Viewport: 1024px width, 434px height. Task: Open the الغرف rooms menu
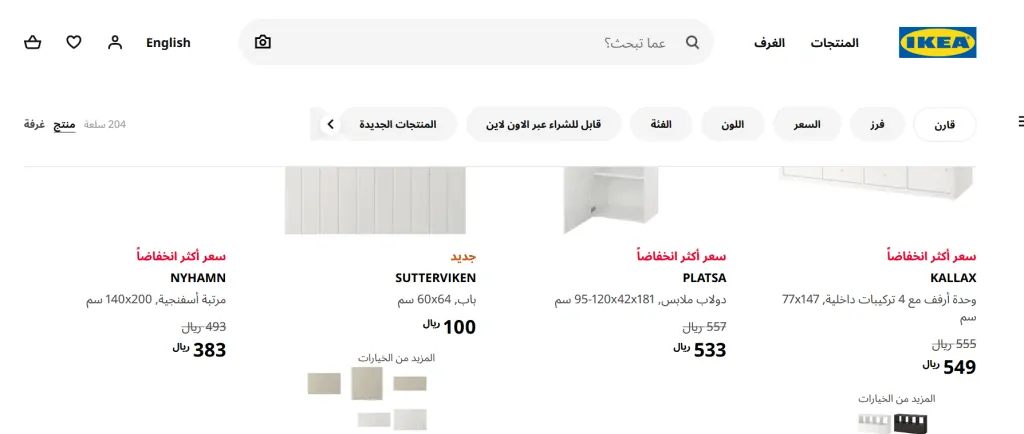pyautogui.click(x=769, y=43)
